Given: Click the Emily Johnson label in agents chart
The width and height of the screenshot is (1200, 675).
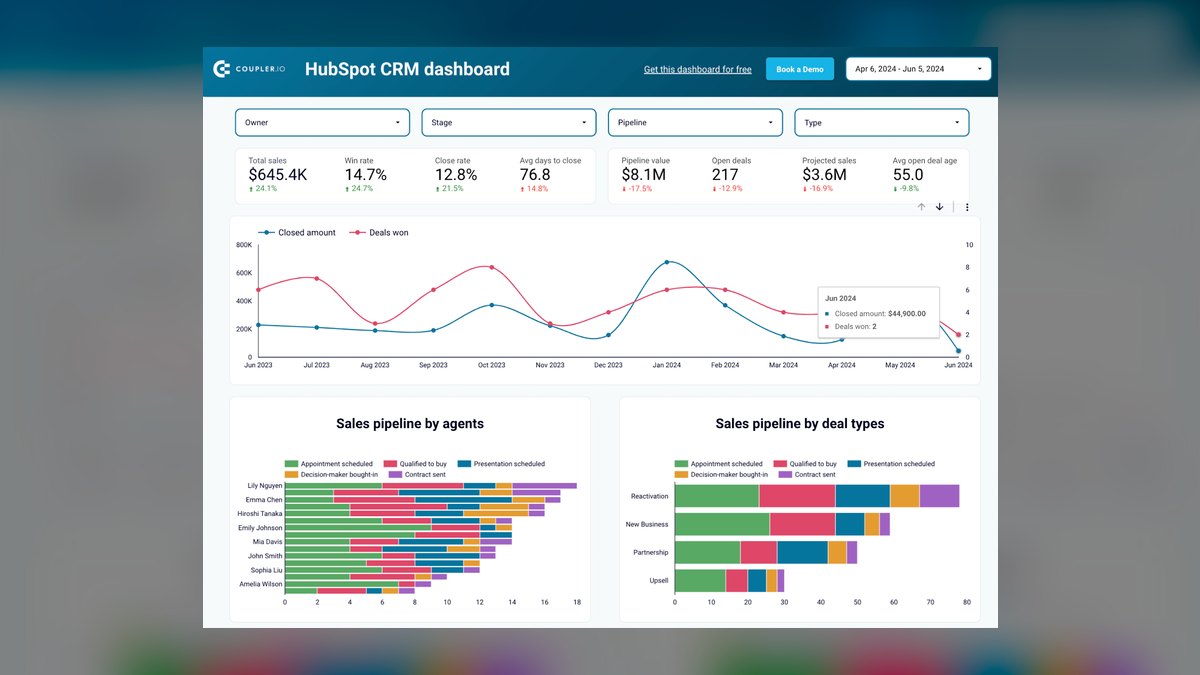Looking at the screenshot, I should pos(260,527).
